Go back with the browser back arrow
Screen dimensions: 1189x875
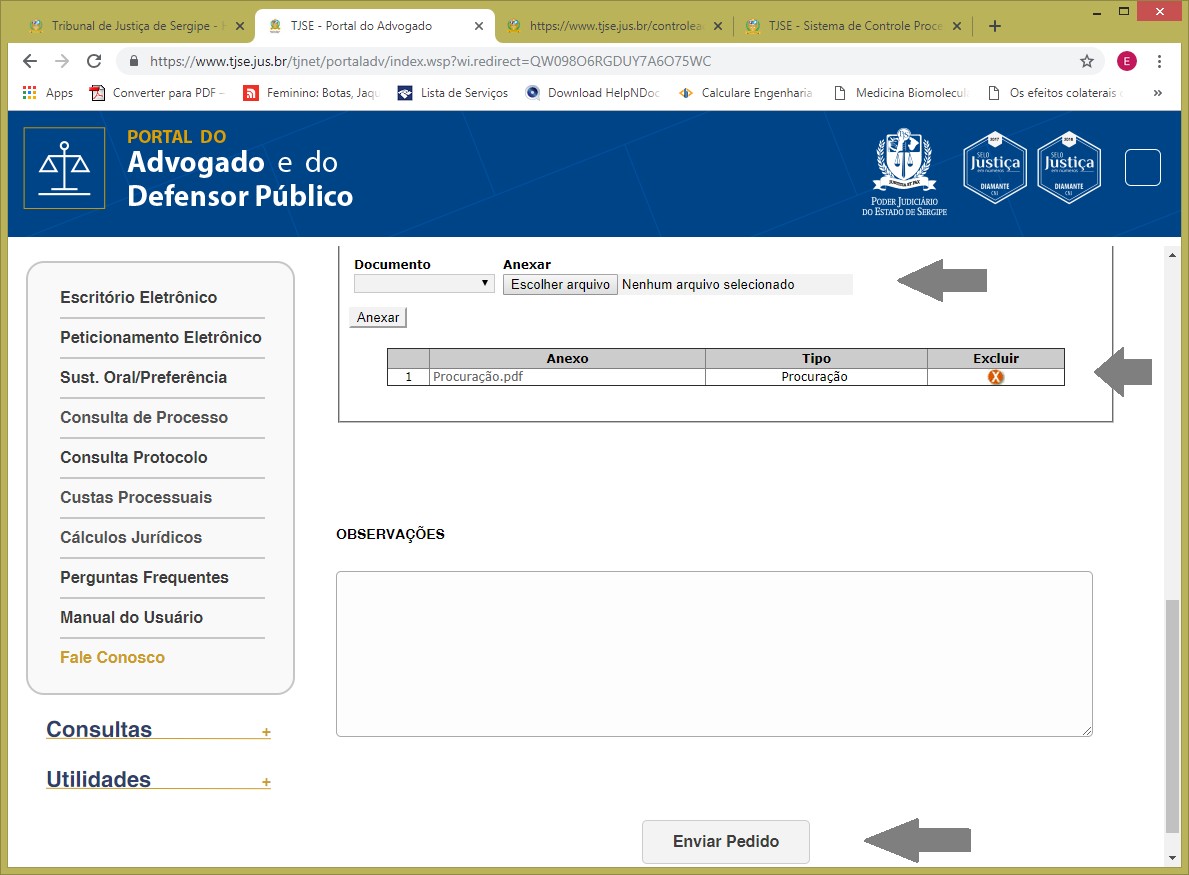click(x=30, y=61)
